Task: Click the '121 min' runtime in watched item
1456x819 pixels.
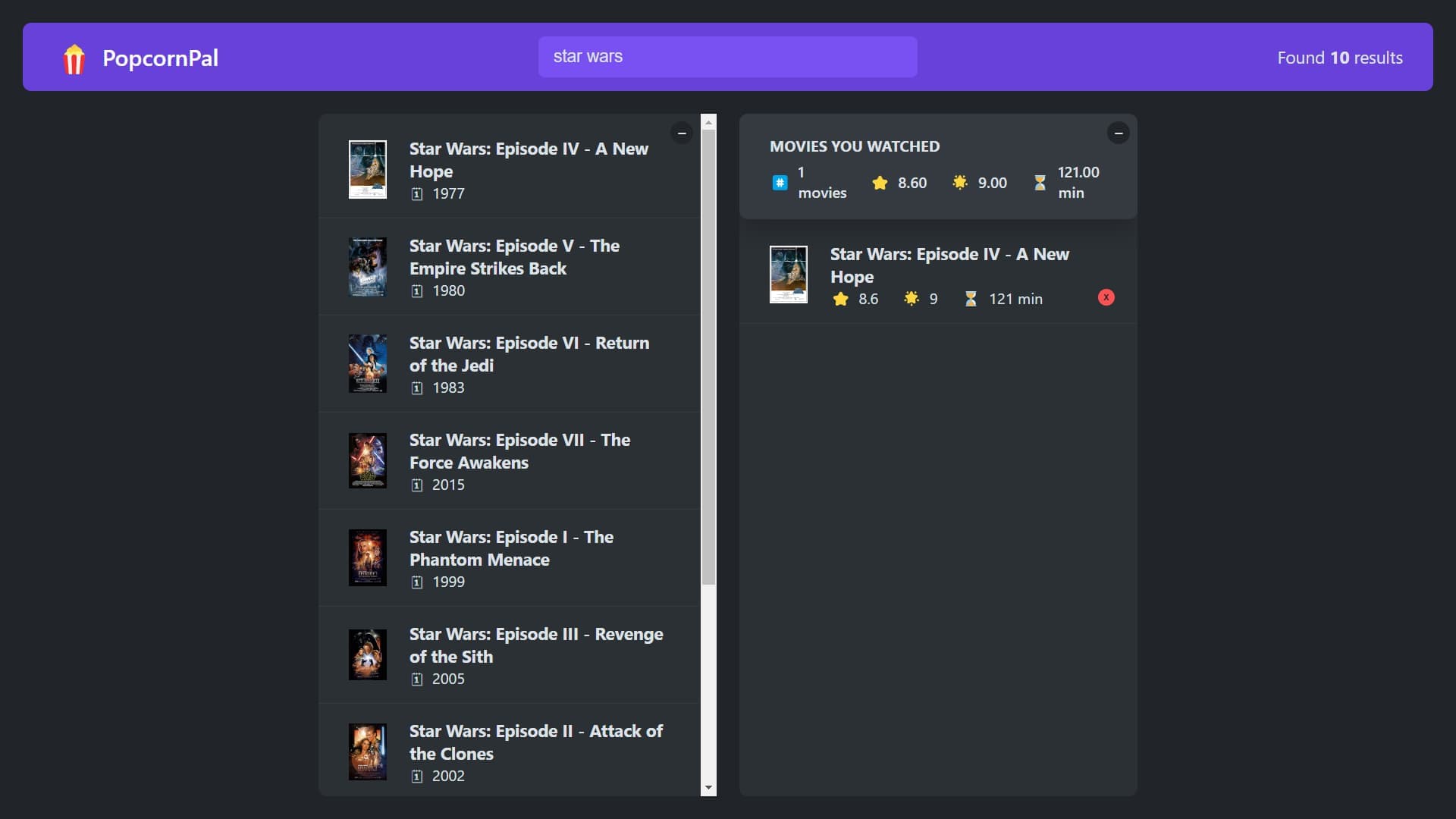Action: click(x=1015, y=299)
